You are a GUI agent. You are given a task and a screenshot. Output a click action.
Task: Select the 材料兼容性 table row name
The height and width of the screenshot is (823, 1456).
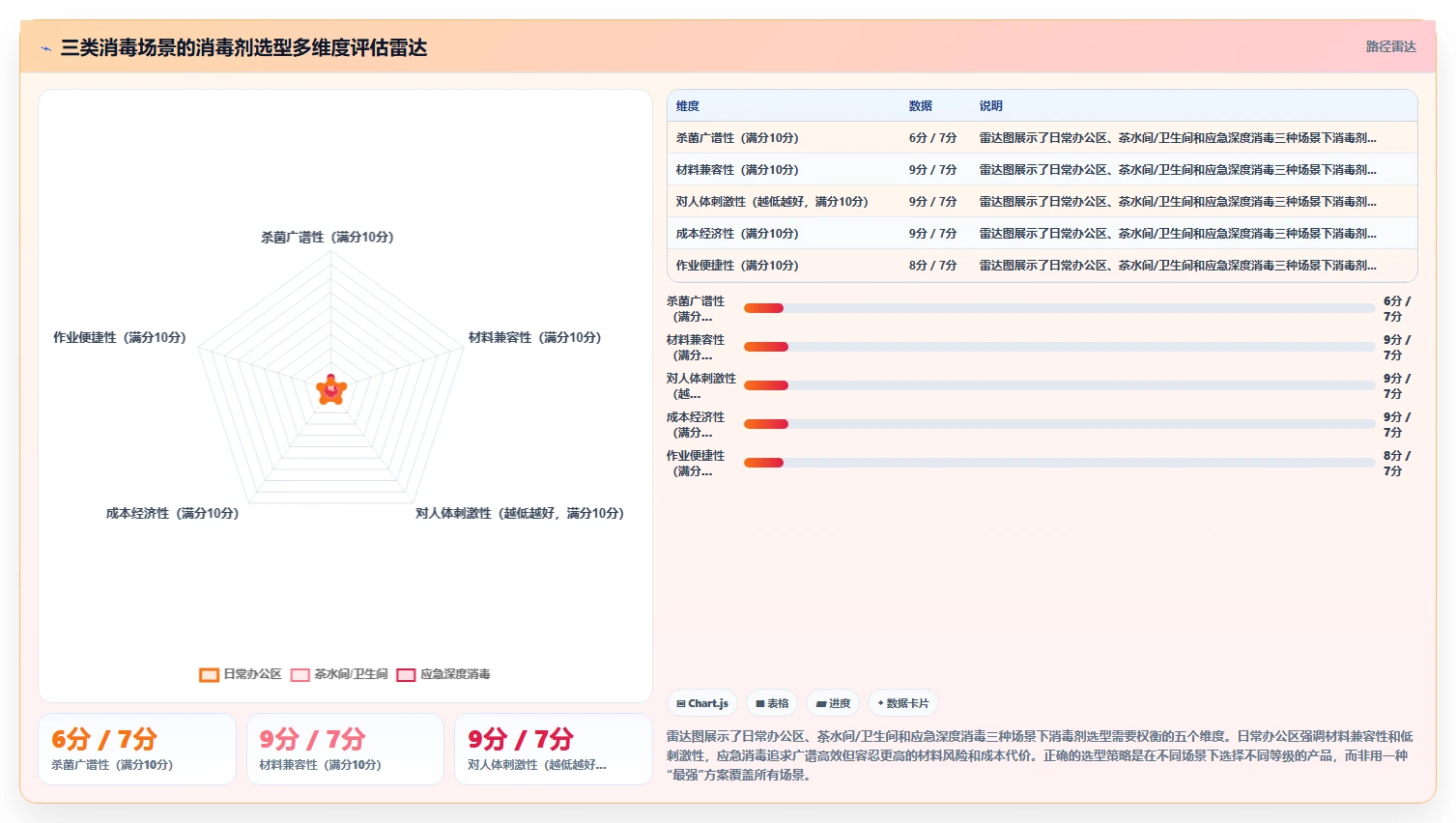737,170
